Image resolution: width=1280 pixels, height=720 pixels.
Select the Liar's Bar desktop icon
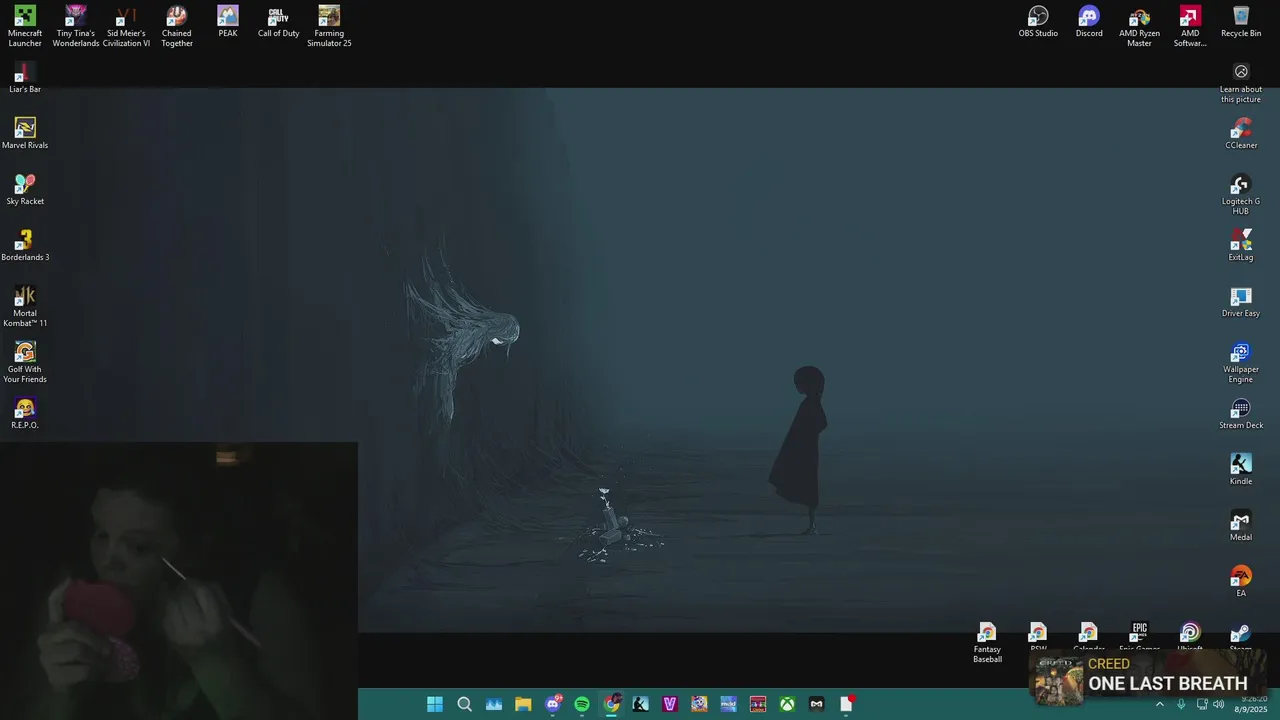25,78
